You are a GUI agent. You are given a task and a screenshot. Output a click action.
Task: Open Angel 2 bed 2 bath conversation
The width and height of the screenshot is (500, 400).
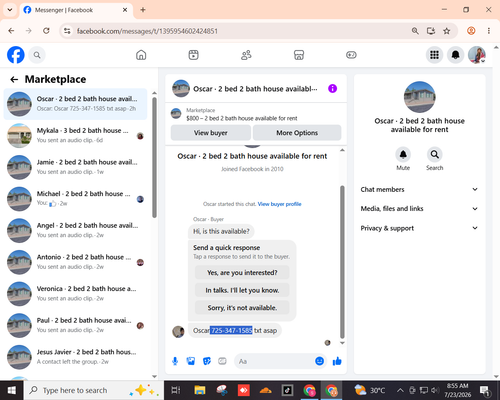click(75, 230)
